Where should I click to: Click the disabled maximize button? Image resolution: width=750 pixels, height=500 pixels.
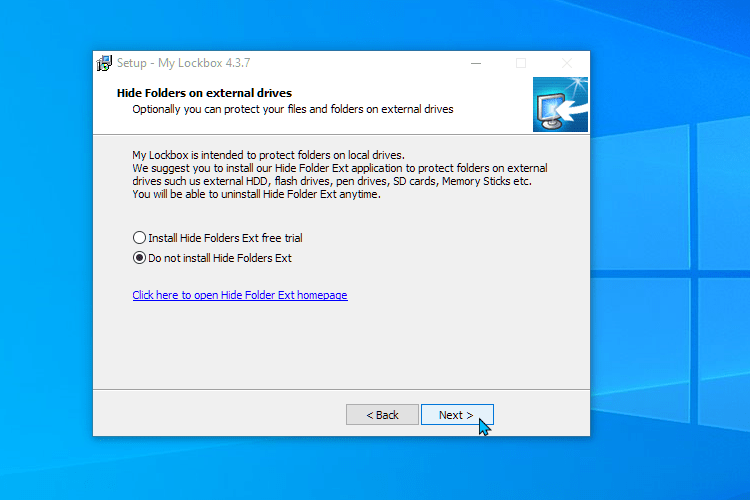point(521,63)
